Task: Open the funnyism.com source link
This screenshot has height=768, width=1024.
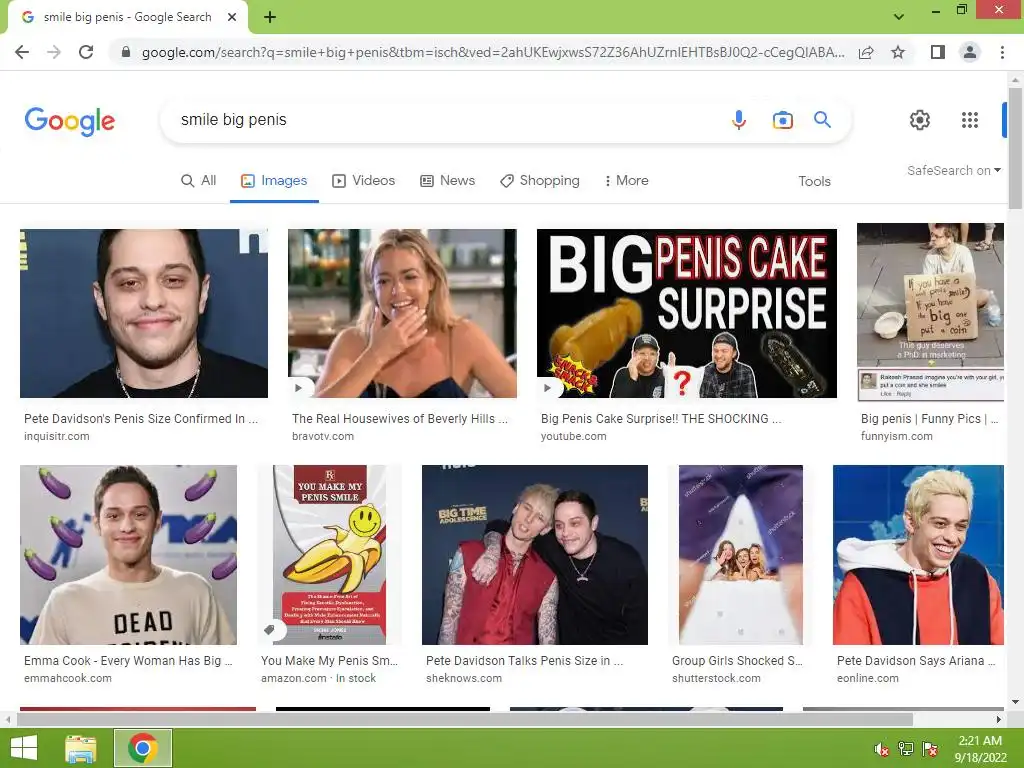Action: tap(897, 436)
